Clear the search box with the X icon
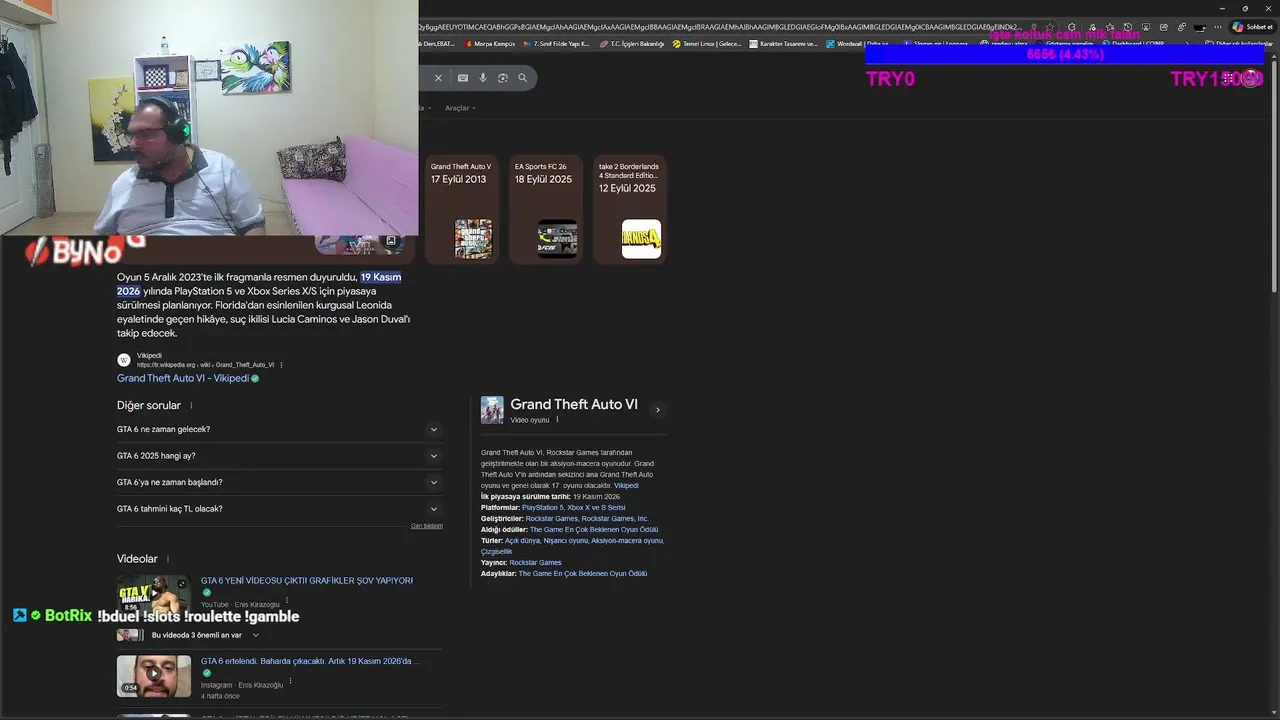Viewport: 1280px width, 720px height. click(x=438, y=78)
